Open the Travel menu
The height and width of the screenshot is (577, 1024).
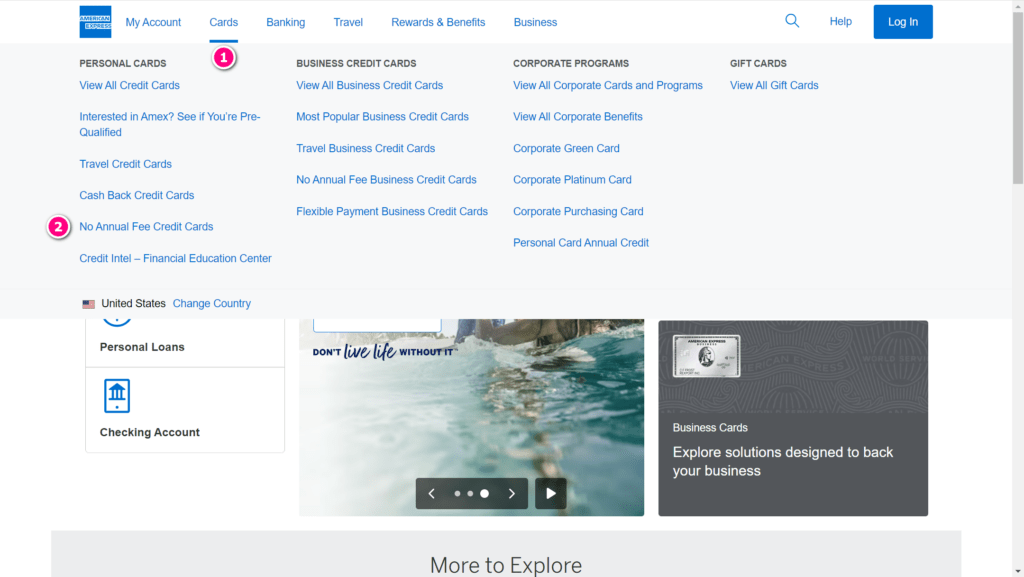coord(348,22)
